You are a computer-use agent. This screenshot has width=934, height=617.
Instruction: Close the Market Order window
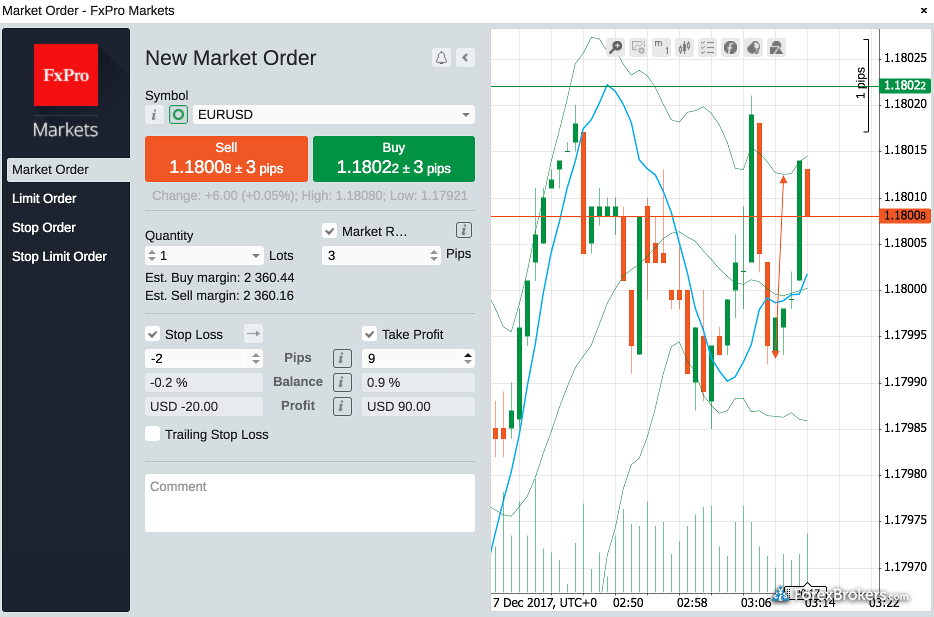coord(924,11)
